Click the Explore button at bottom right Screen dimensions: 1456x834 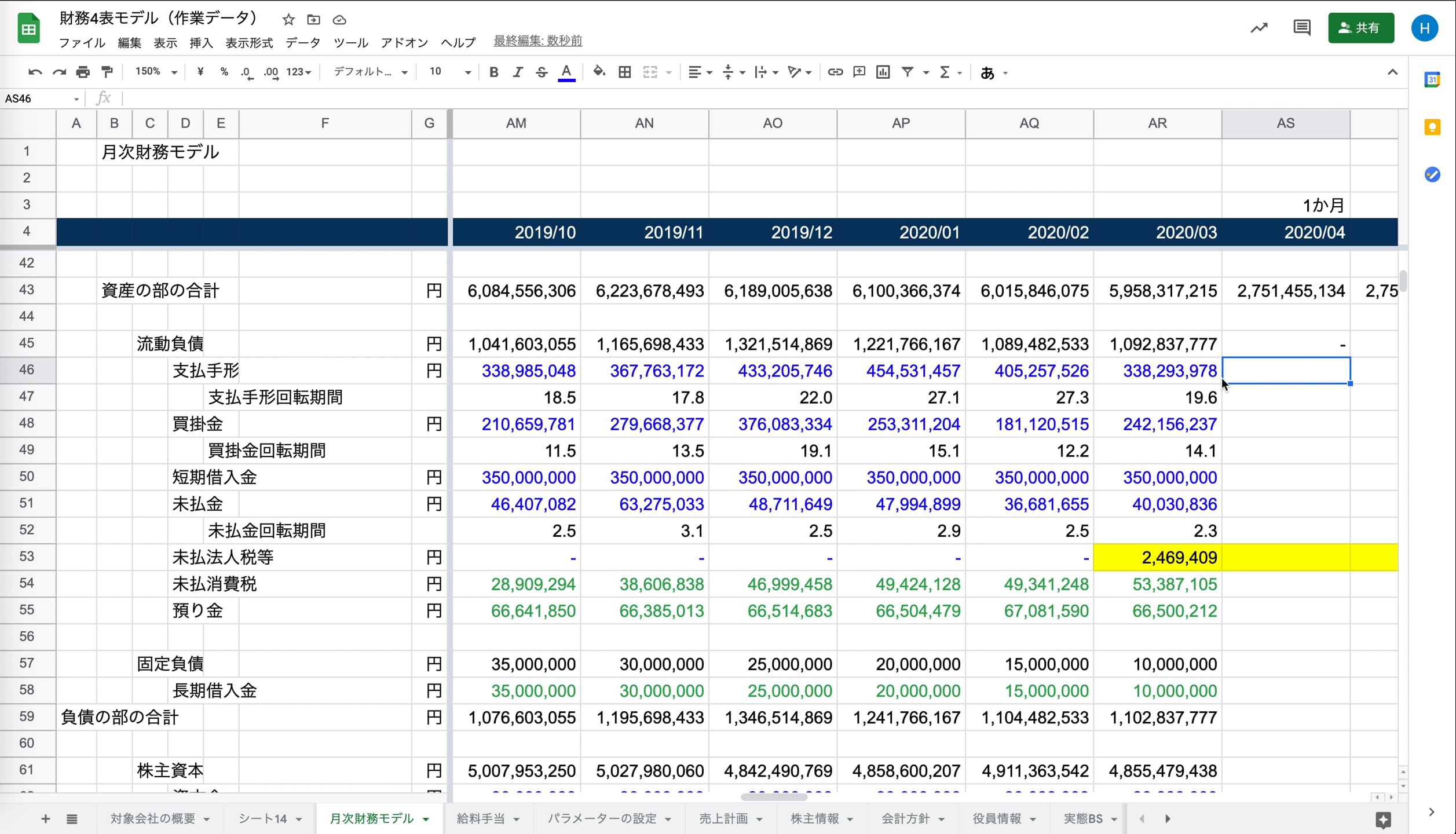[1383, 820]
